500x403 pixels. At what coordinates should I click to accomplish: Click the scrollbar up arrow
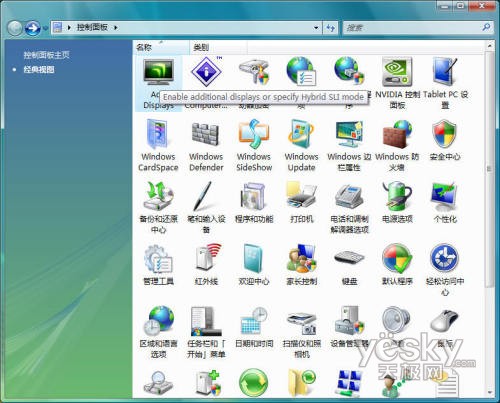tap(490, 45)
